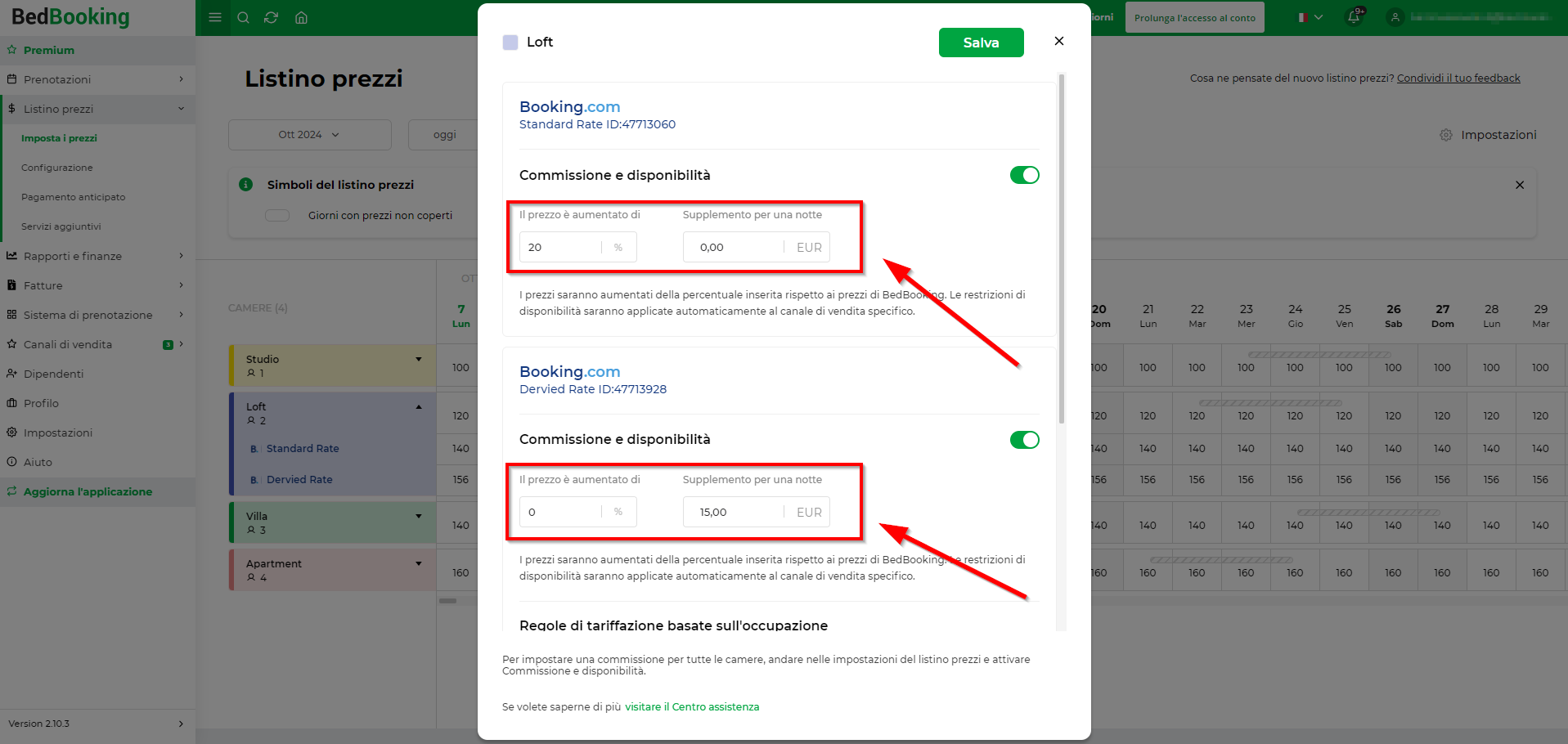Expand Prenotazioni menu
The width and height of the screenshot is (1568, 744).
[97, 79]
